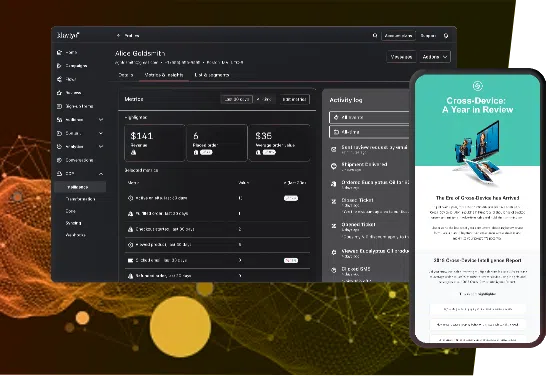Click Activity log panel title
Viewport: 546px width, 376px height.
pyautogui.click(x=346, y=100)
